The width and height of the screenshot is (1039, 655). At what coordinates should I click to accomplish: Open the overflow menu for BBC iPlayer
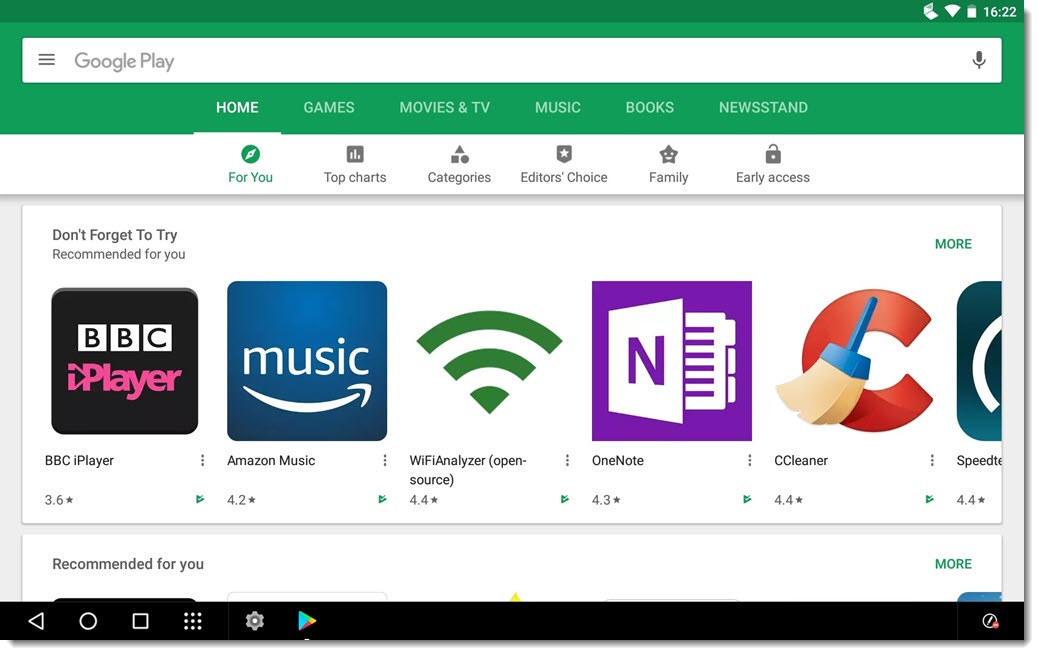coord(202,460)
